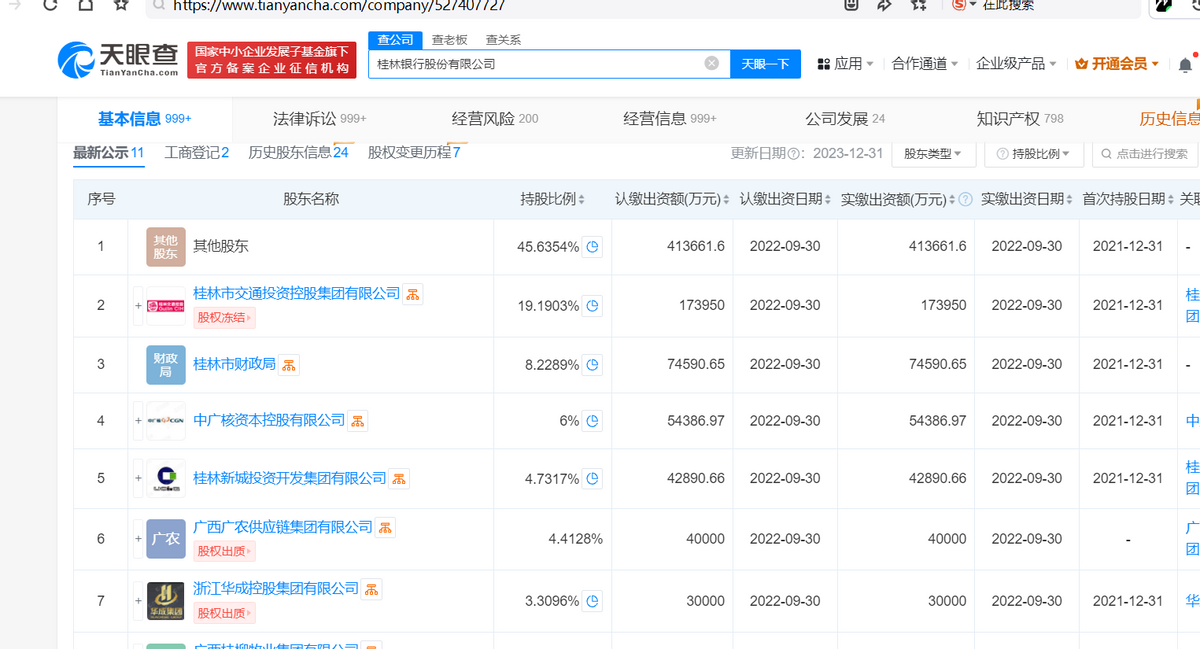The width and height of the screenshot is (1200, 649).
Task: View shareholding pie chart for 45.6354%
Action: pyautogui.click(x=593, y=247)
